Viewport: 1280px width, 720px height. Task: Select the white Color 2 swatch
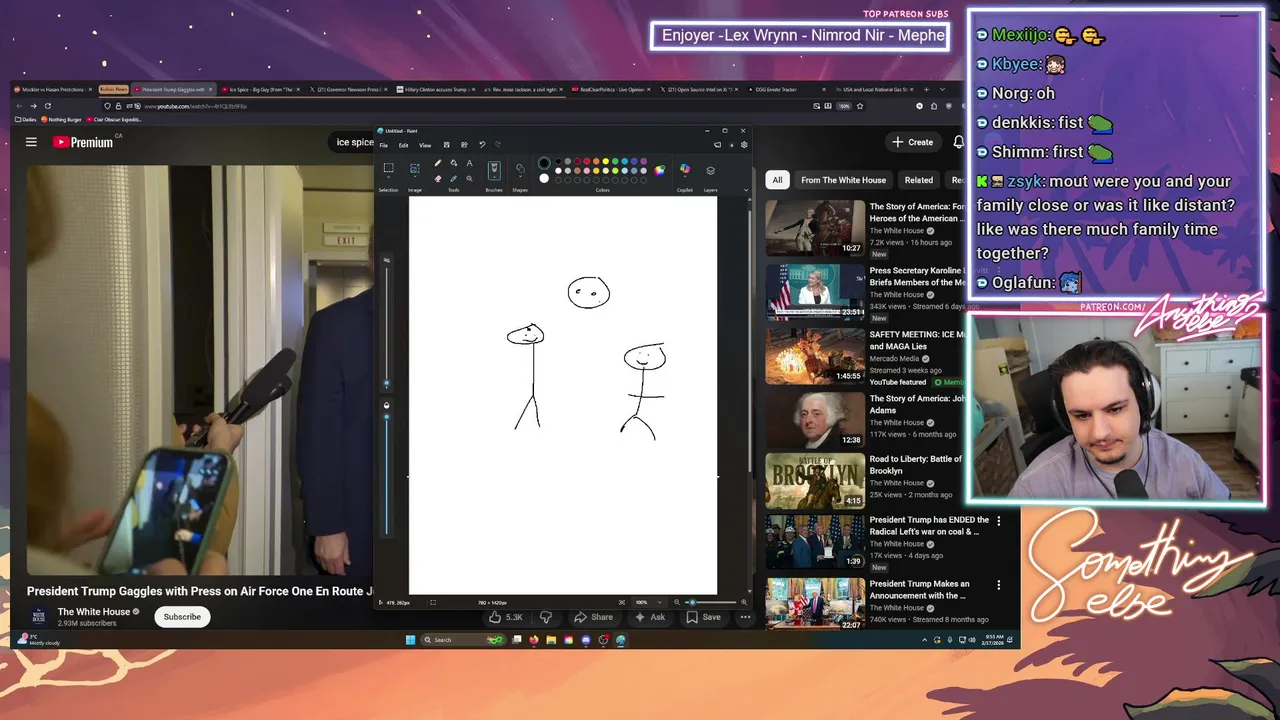point(544,178)
